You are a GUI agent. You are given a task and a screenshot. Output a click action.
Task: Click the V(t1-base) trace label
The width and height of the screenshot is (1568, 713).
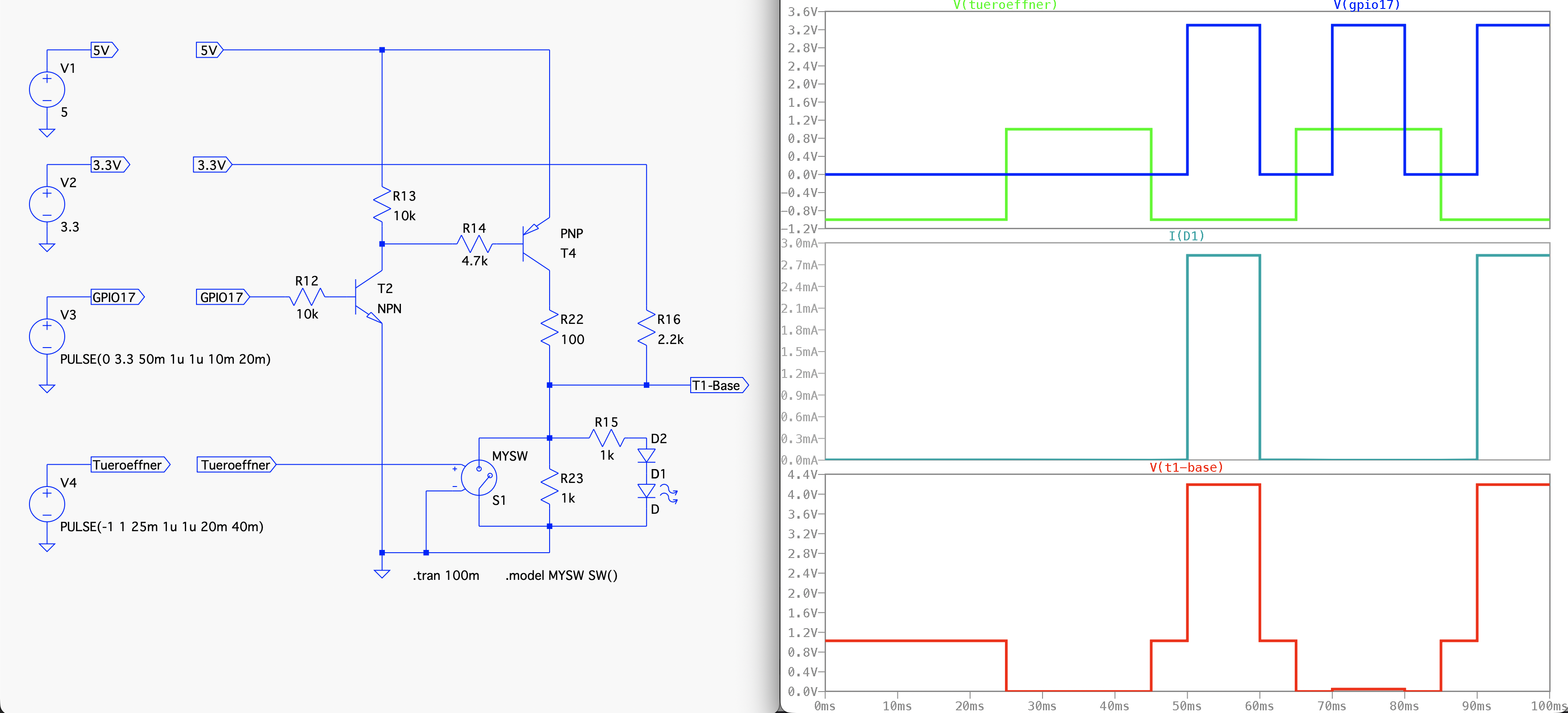(x=1186, y=468)
